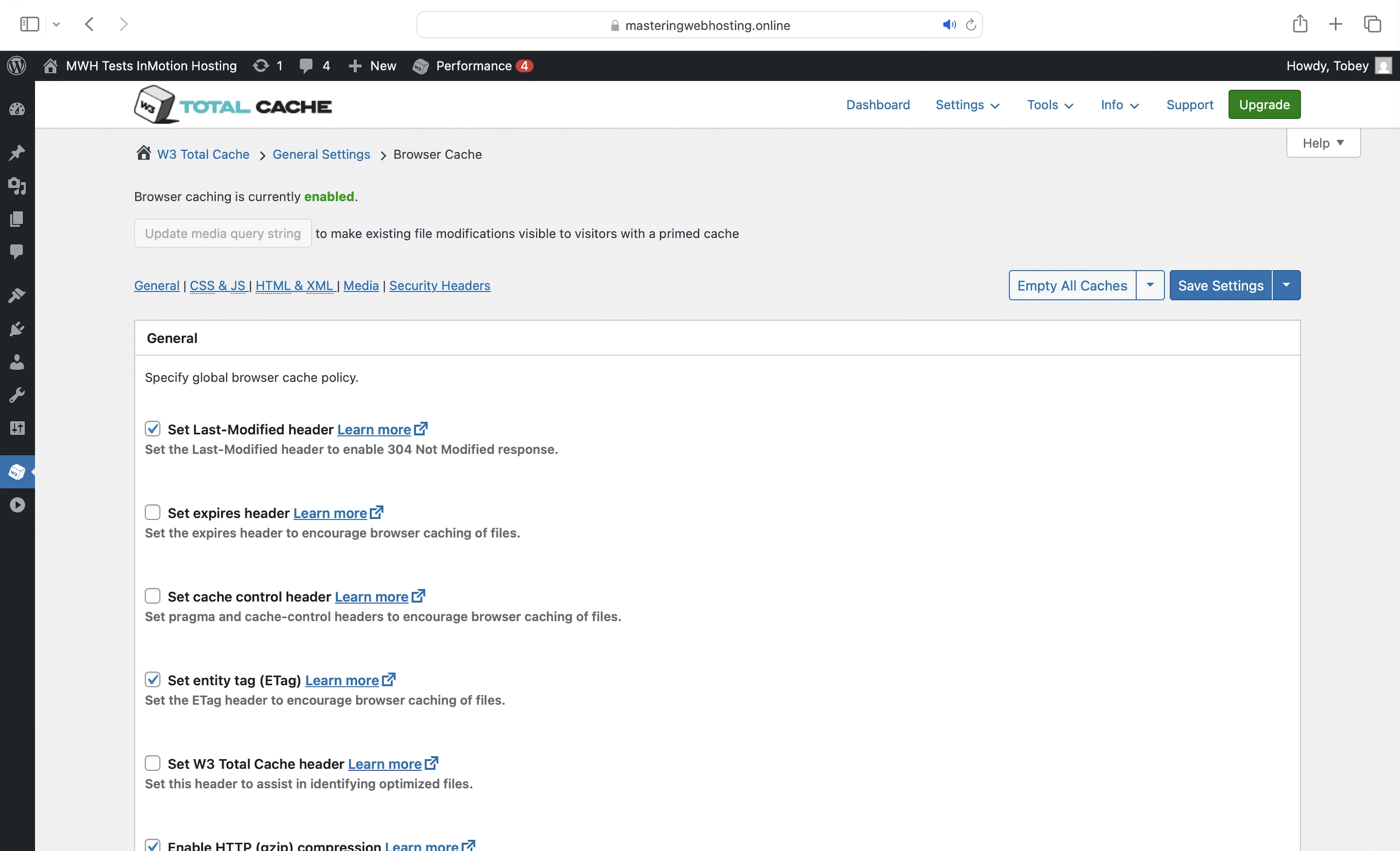Viewport: 1400px width, 851px height.
Task: Click the Performance W3 cube sidebar icon
Action: 17,472
